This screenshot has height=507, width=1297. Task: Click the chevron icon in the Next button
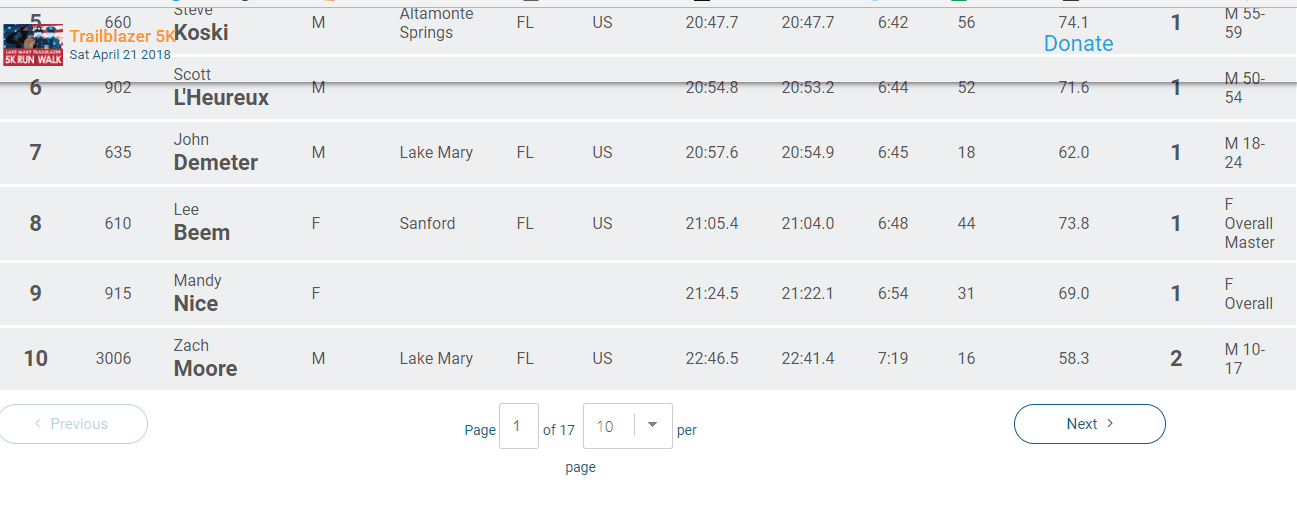coord(1110,424)
